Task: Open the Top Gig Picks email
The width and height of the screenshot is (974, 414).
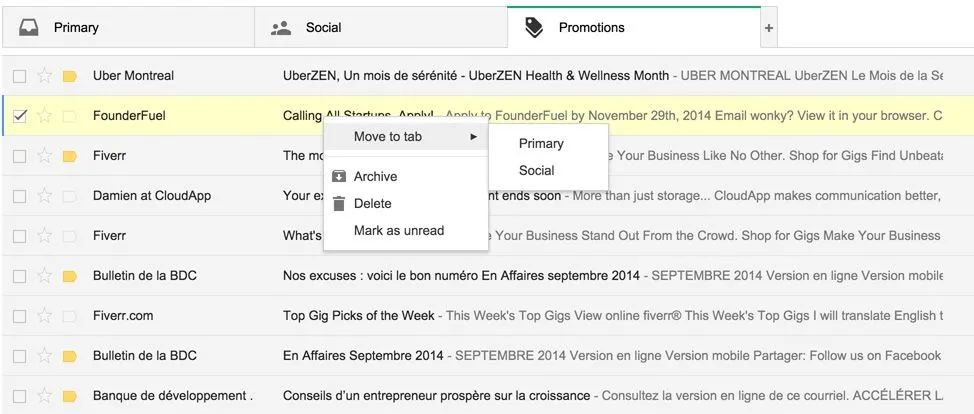Action: 358,316
